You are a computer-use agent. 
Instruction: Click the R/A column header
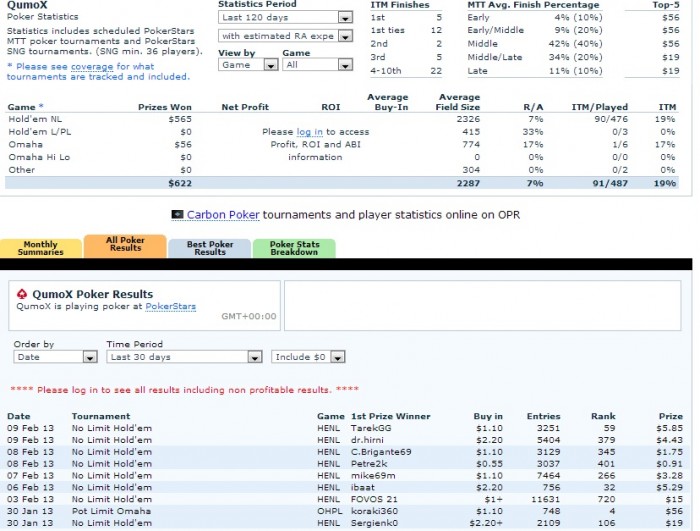coord(533,107)
